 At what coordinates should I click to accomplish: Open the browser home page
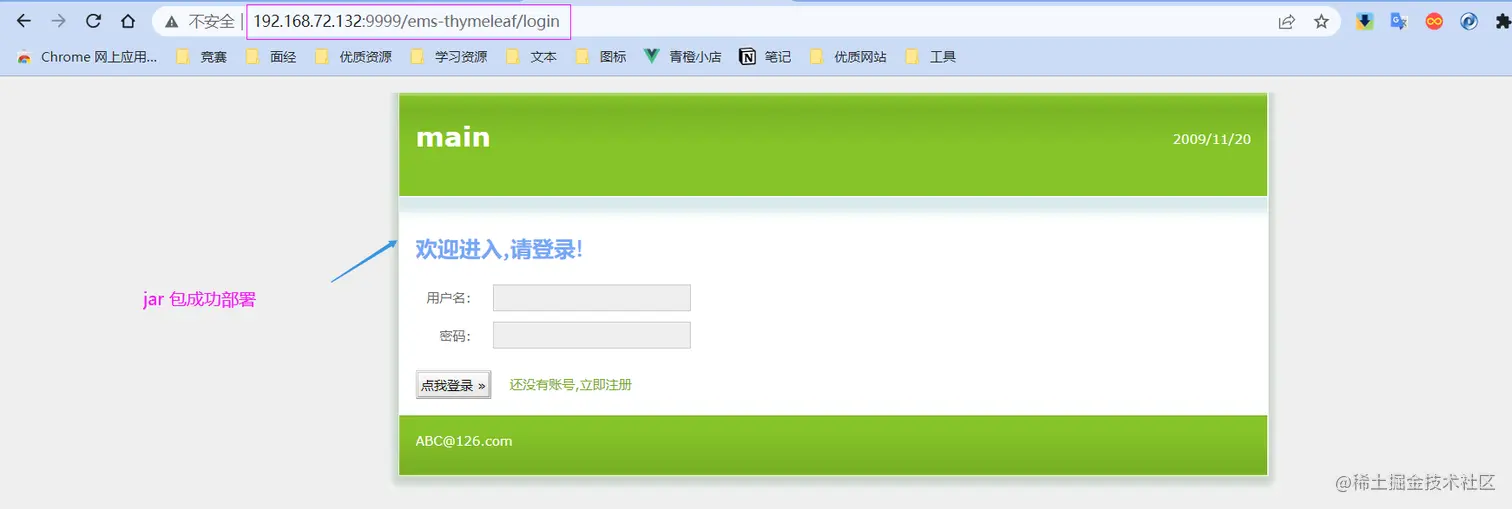(128, 21)
